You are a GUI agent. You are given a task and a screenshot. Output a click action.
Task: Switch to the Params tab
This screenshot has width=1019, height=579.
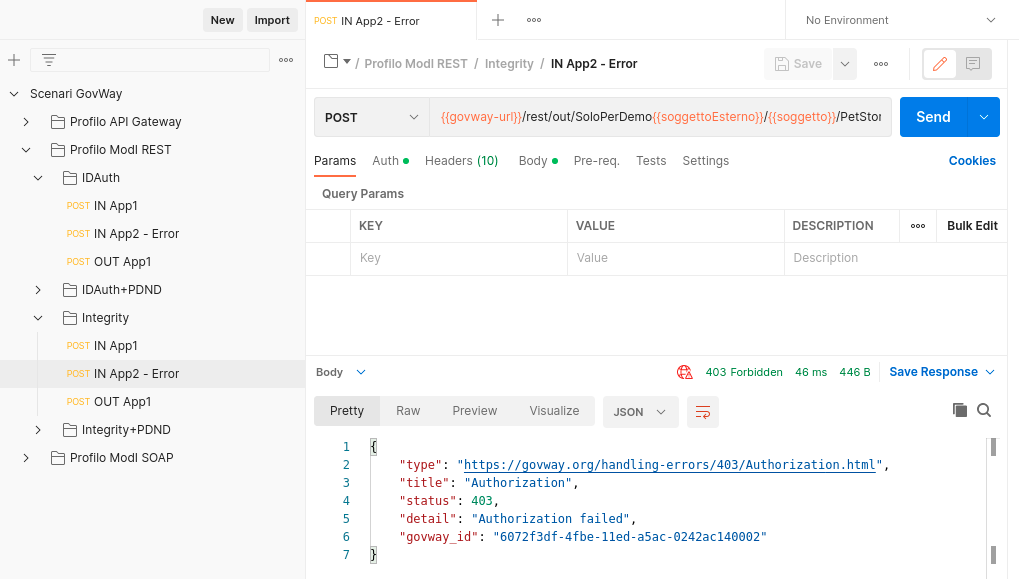point(335,161)
